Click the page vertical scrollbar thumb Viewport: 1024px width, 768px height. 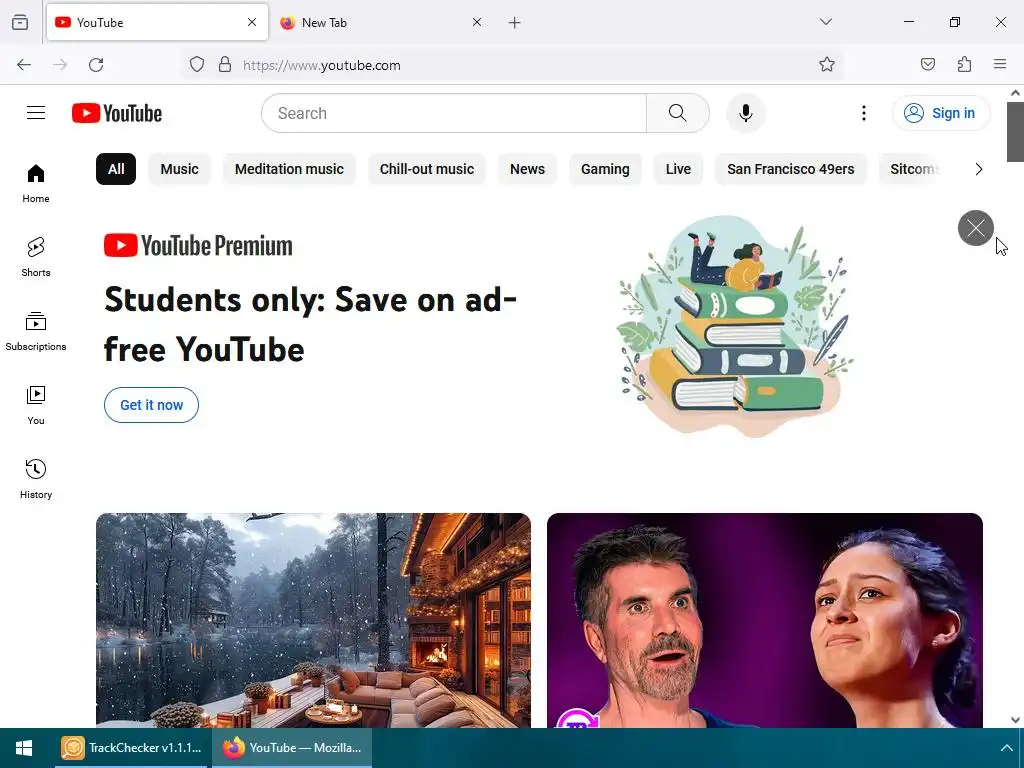tap(1015, 131)
